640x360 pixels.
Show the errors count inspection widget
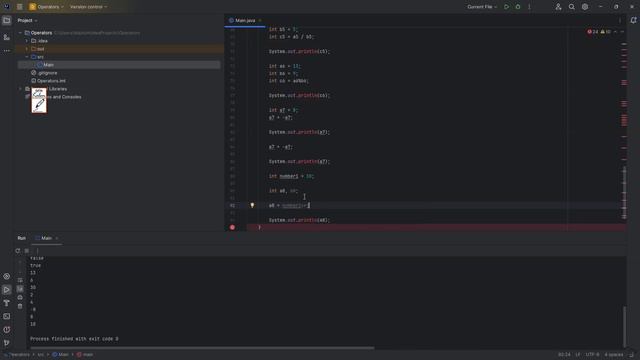point(593,32)
